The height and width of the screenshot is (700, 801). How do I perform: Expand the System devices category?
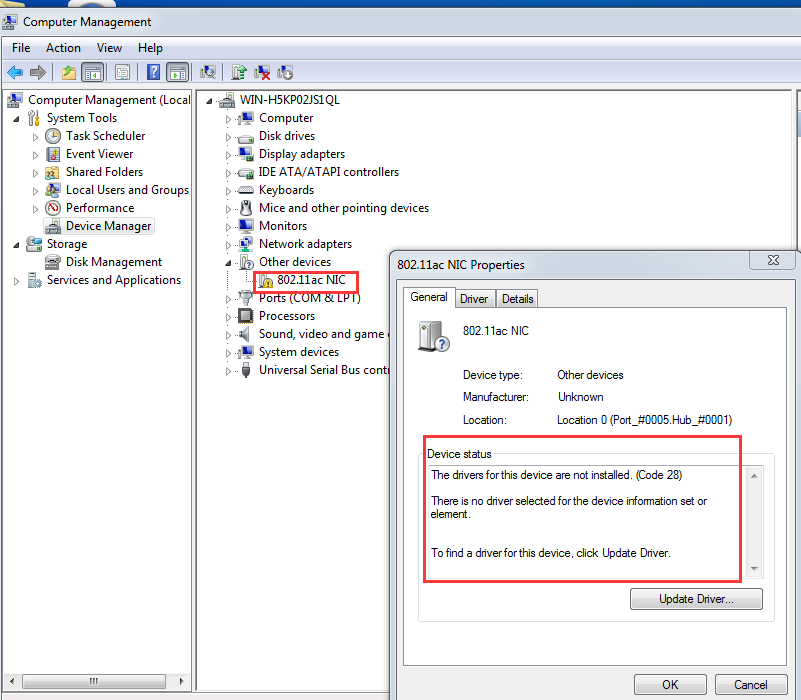(x=228, y=353)
